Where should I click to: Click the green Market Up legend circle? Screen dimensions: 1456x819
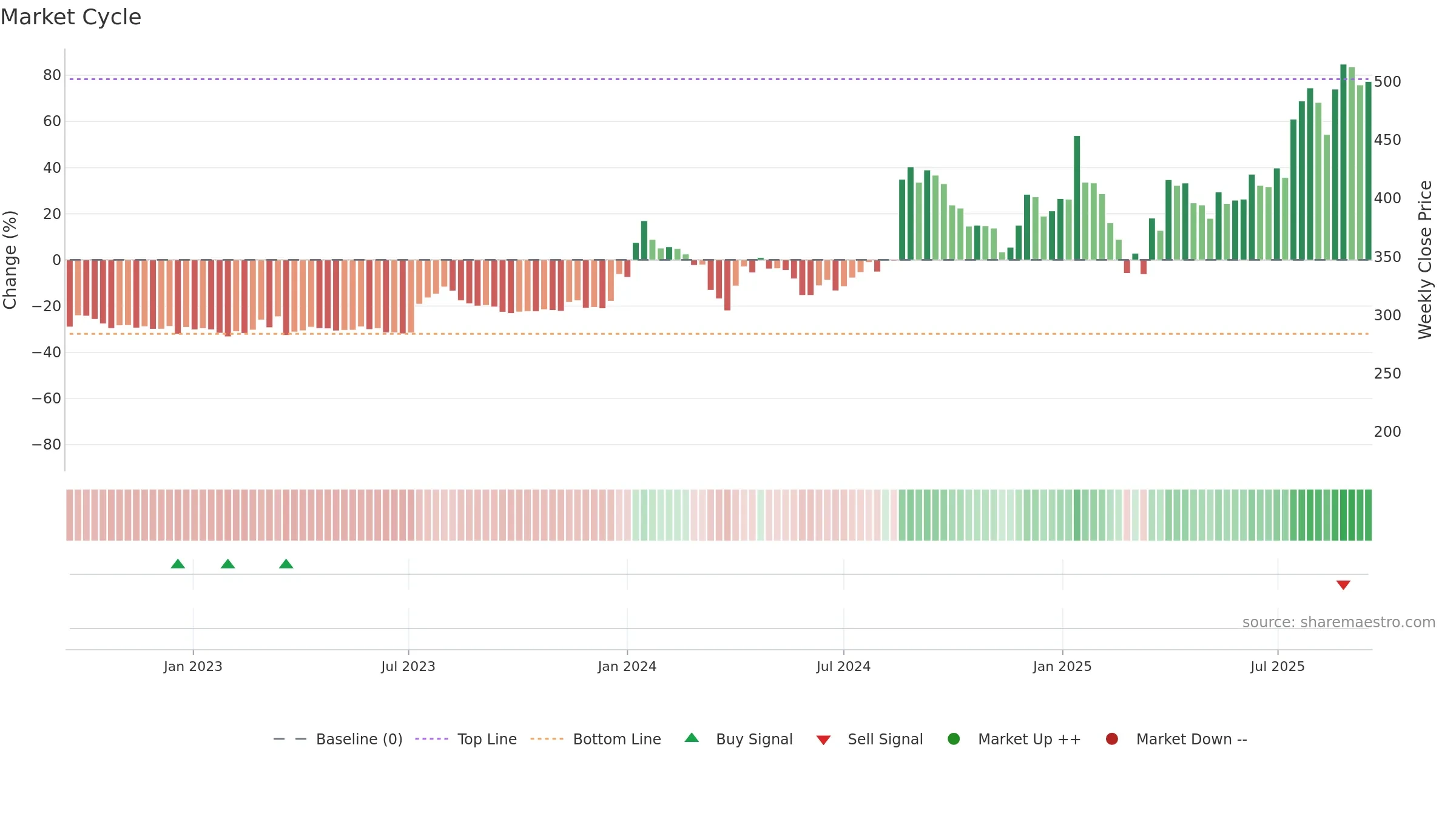coord(954,739)
